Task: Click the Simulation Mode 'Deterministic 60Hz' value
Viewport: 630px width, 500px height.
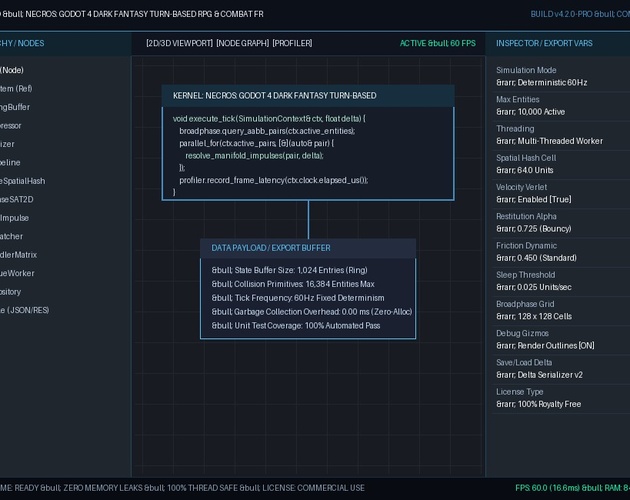Action: pos(542,83)
